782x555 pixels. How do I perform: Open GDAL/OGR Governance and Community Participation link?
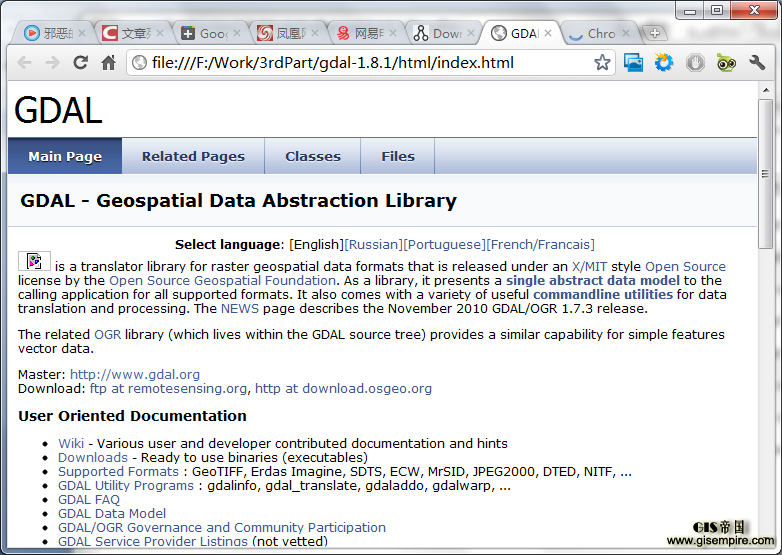point(222,528)
